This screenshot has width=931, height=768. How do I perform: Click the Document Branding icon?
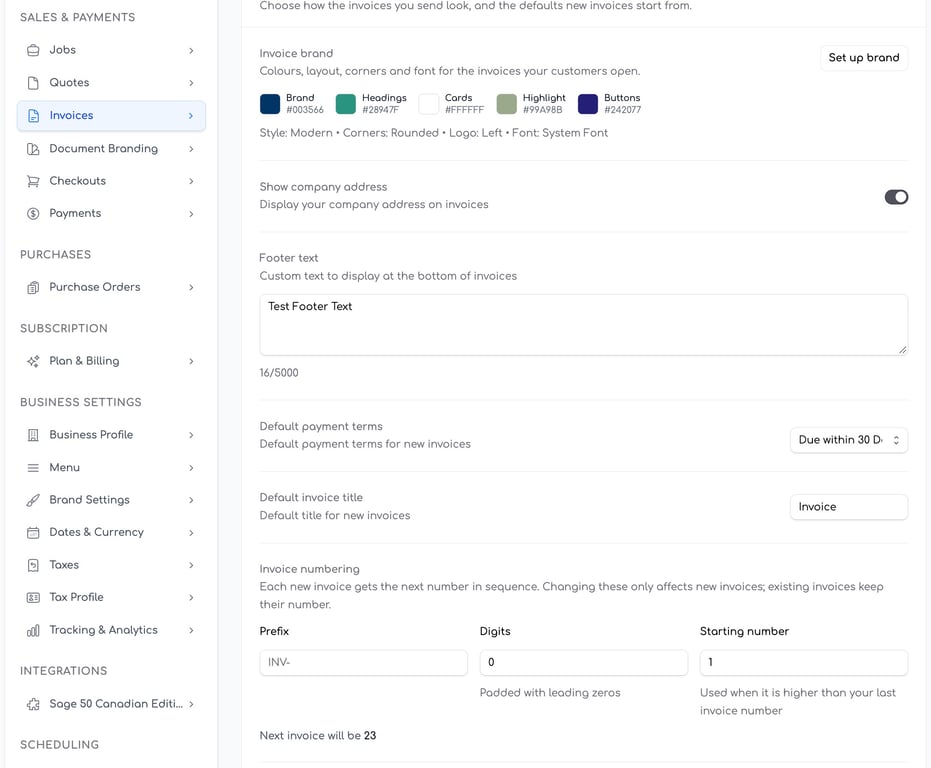coord(33,148)
